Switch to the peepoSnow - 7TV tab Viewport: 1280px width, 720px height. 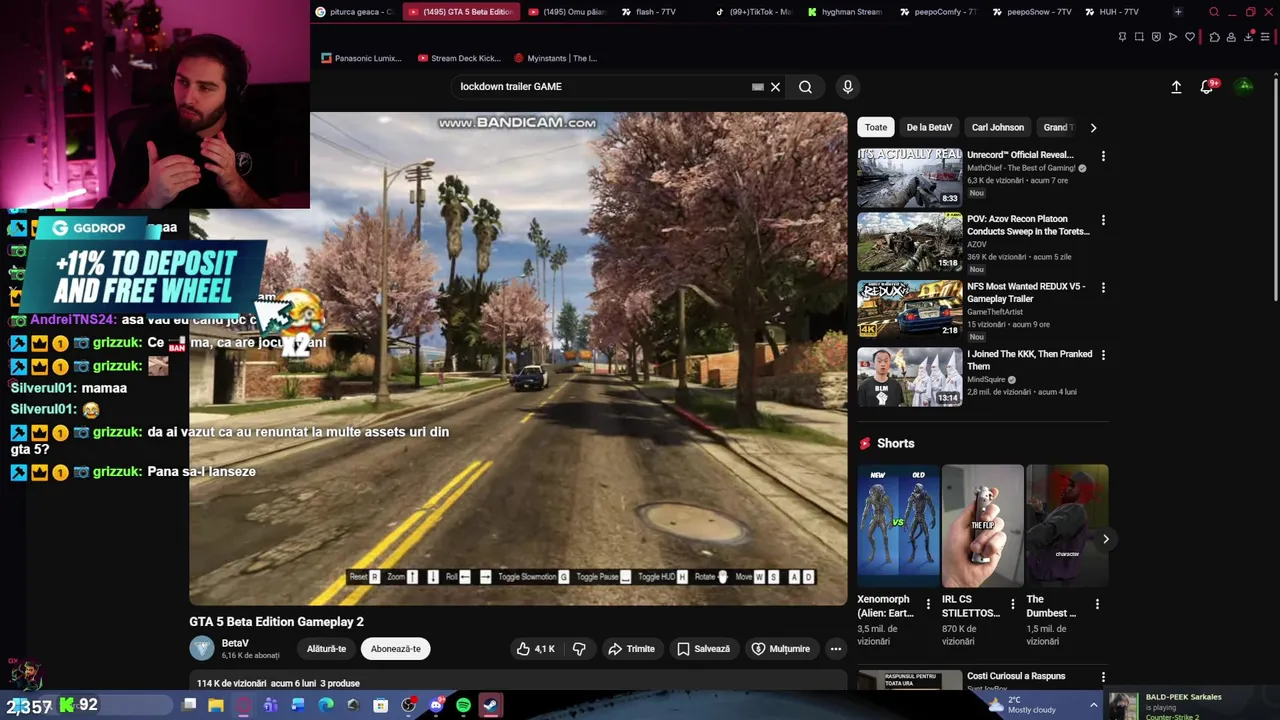coord(1031,12)
